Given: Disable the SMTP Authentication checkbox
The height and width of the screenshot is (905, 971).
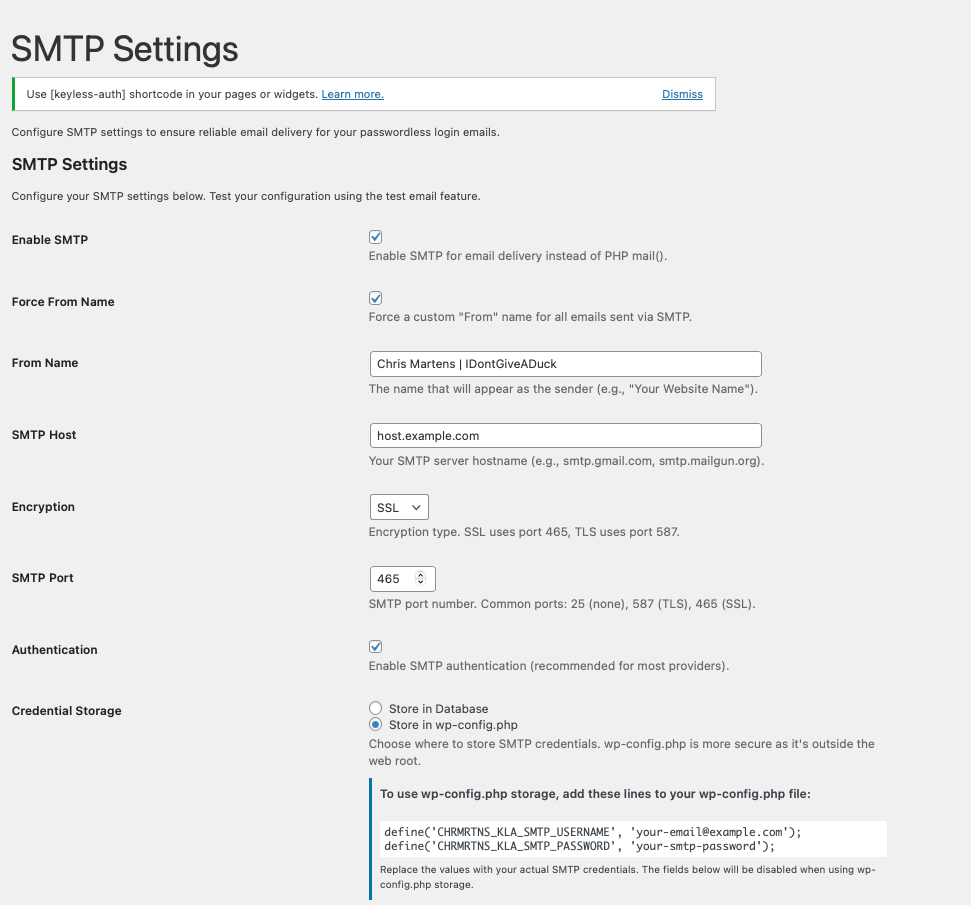Looking at the screenshot, I should pos(376,647).
